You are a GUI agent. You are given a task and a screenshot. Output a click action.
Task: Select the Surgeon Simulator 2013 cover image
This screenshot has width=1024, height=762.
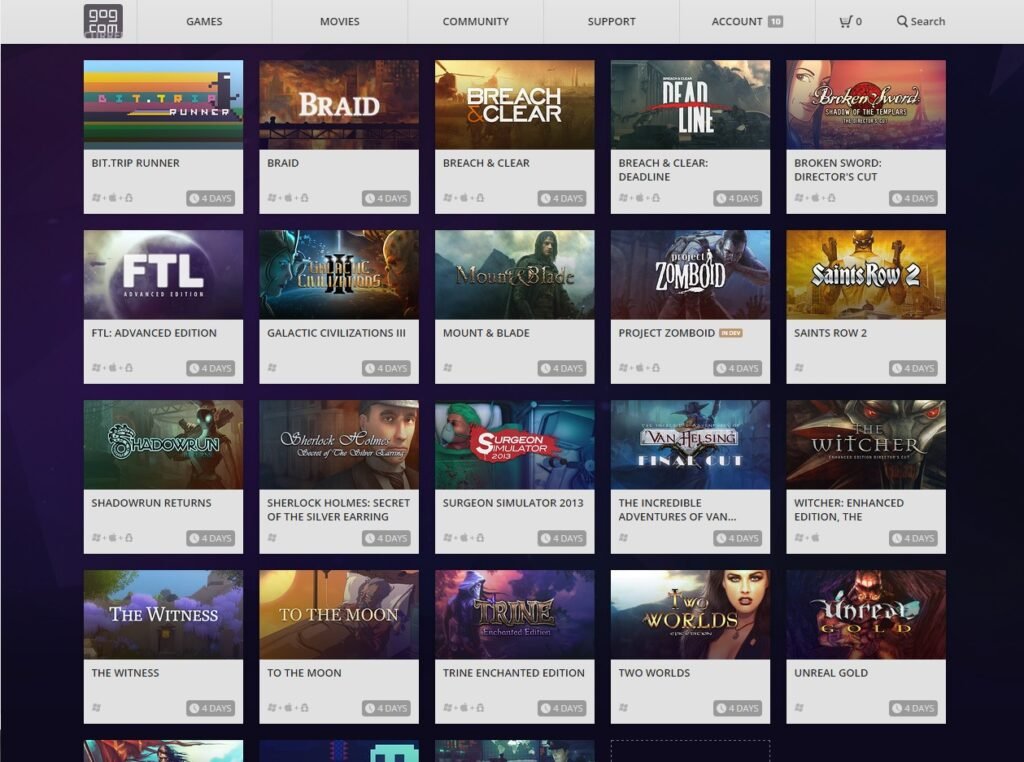pyautogui.click(x=514, y=445)
